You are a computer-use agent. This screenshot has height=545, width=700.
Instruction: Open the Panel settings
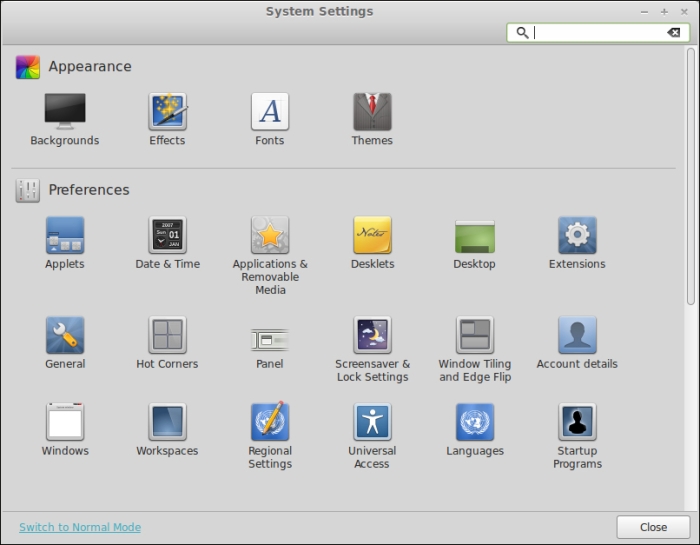pyautogui.click(x=270, y=348)
